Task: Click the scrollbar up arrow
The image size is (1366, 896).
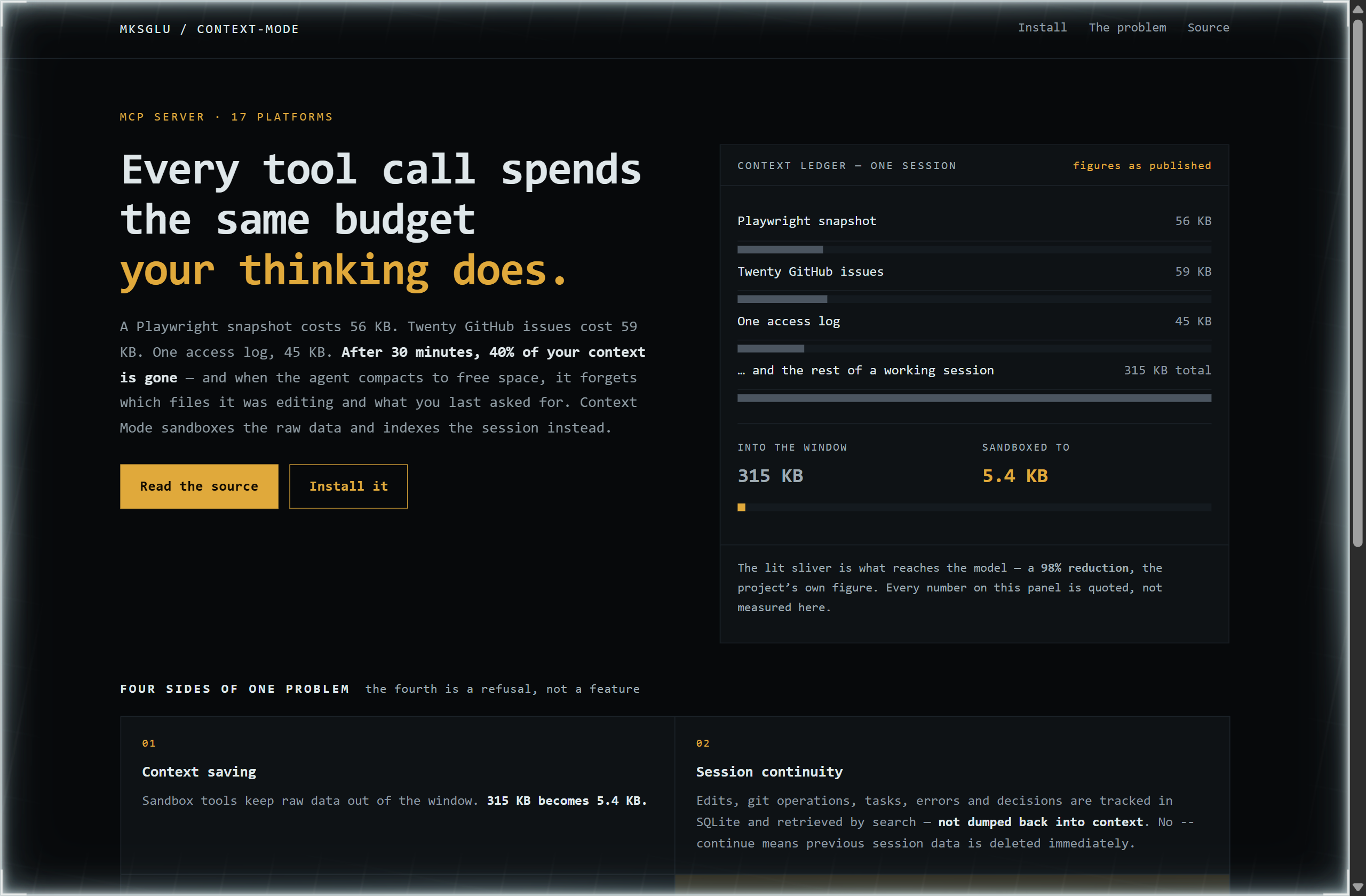Action: coord(1357,9)
